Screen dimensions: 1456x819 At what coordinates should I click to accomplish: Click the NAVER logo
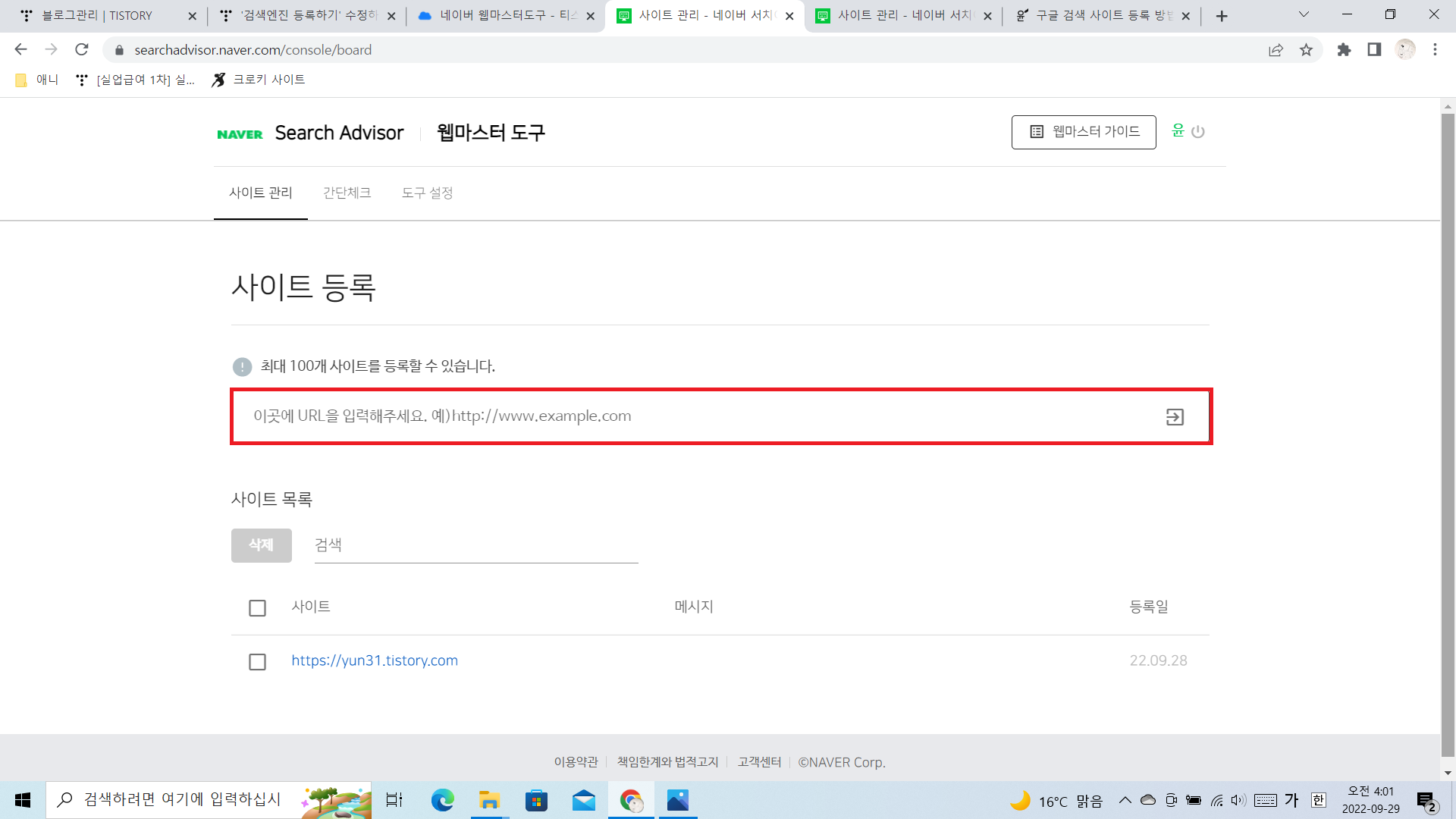coord(240,134)
